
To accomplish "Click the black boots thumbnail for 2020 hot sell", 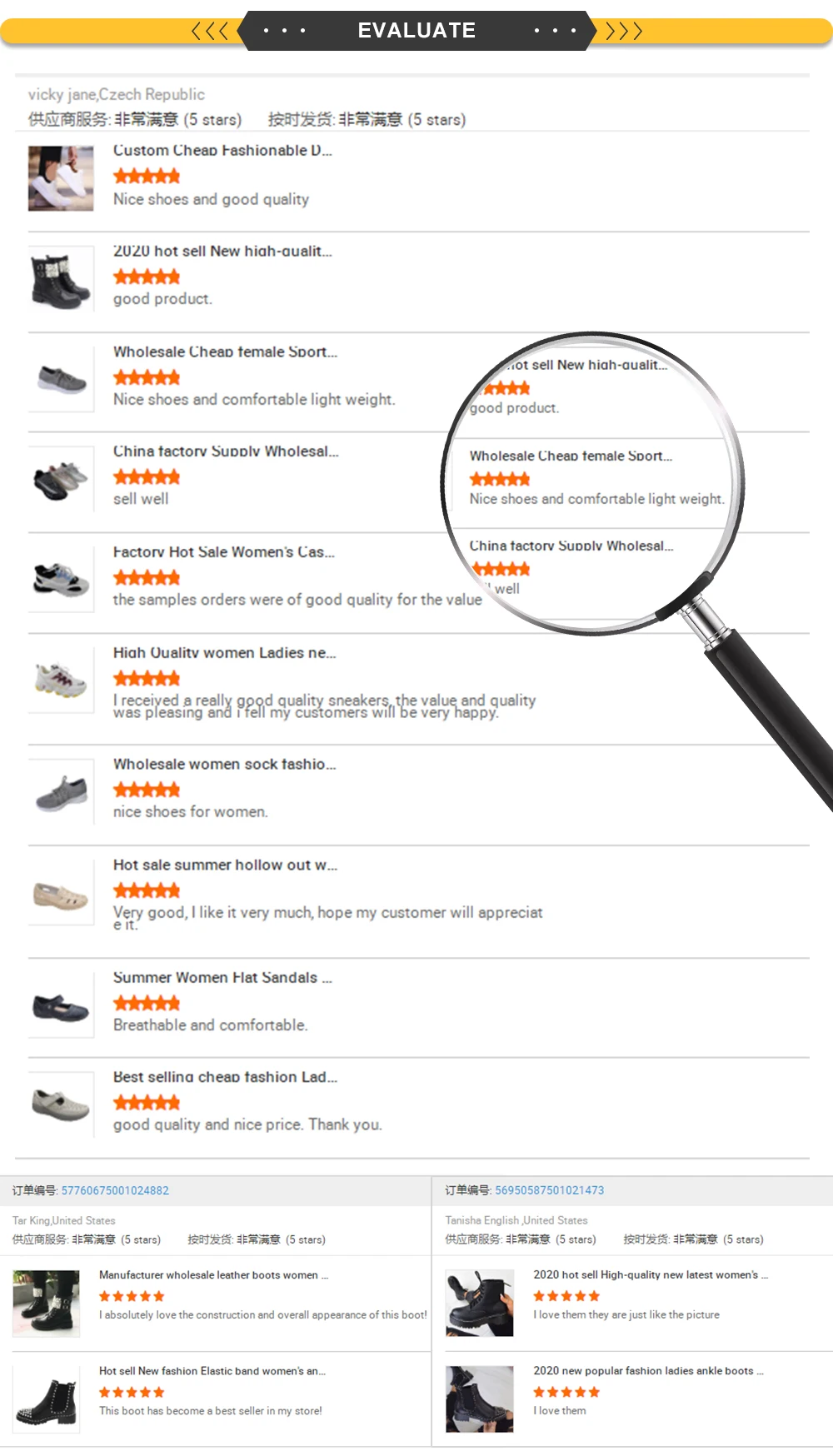I will pos(61,279).
